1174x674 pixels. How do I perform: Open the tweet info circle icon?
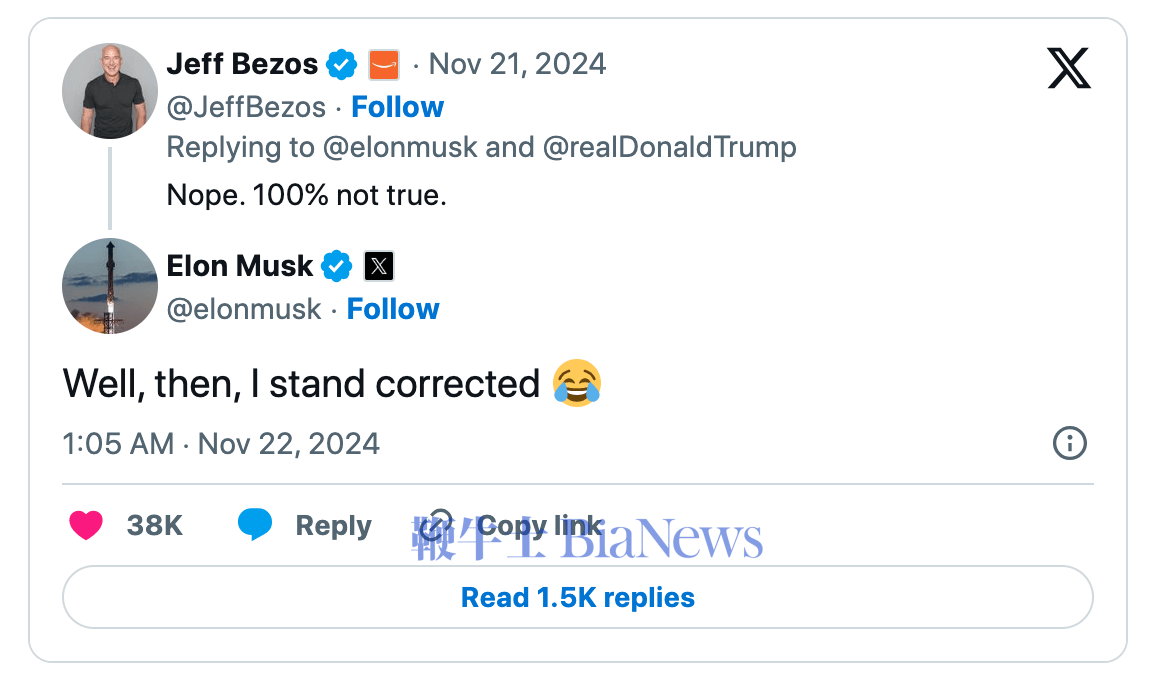point(1069,443)
